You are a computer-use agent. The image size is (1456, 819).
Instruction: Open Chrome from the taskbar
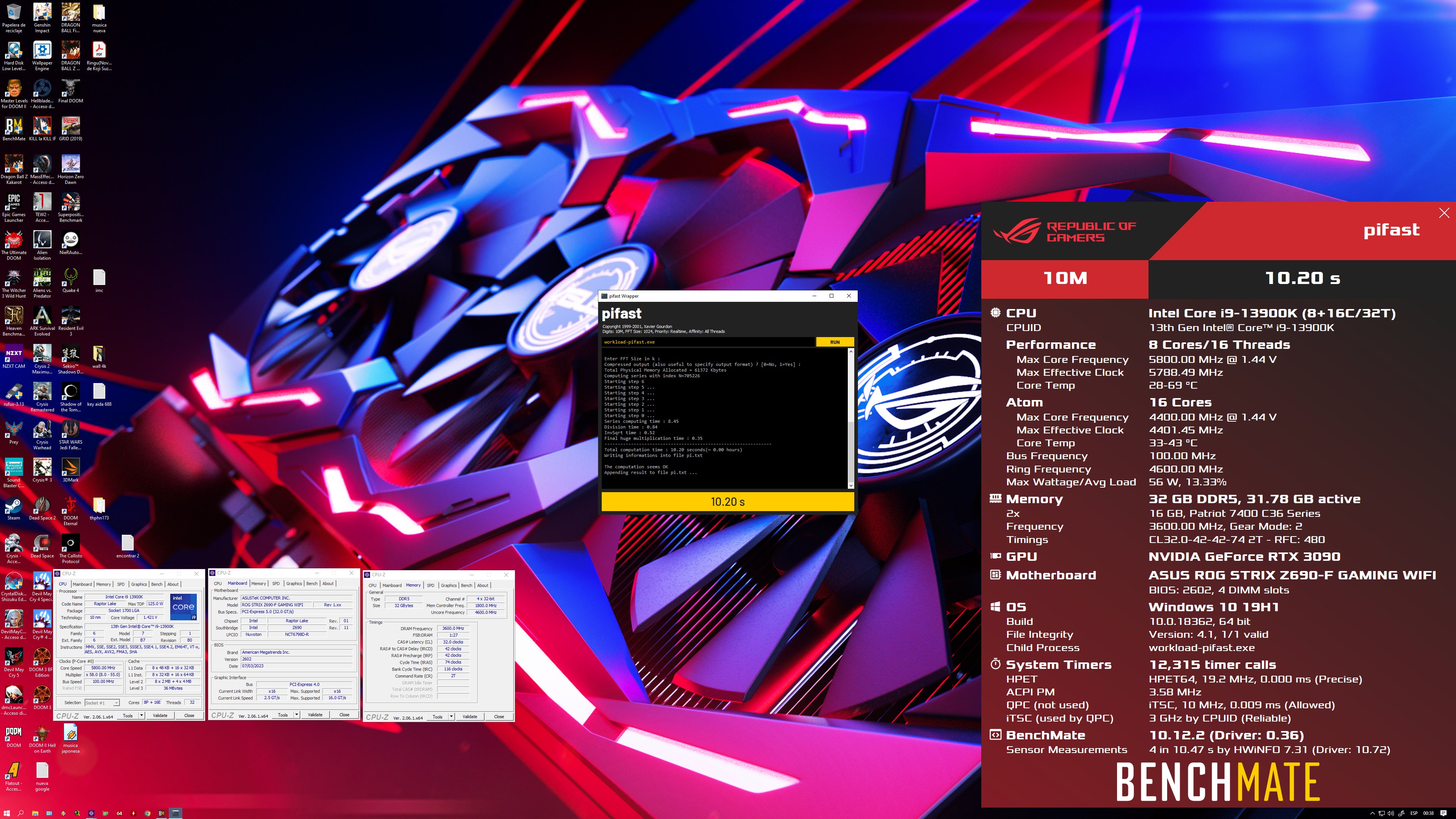pyautogui.click(x=147, y=813)
